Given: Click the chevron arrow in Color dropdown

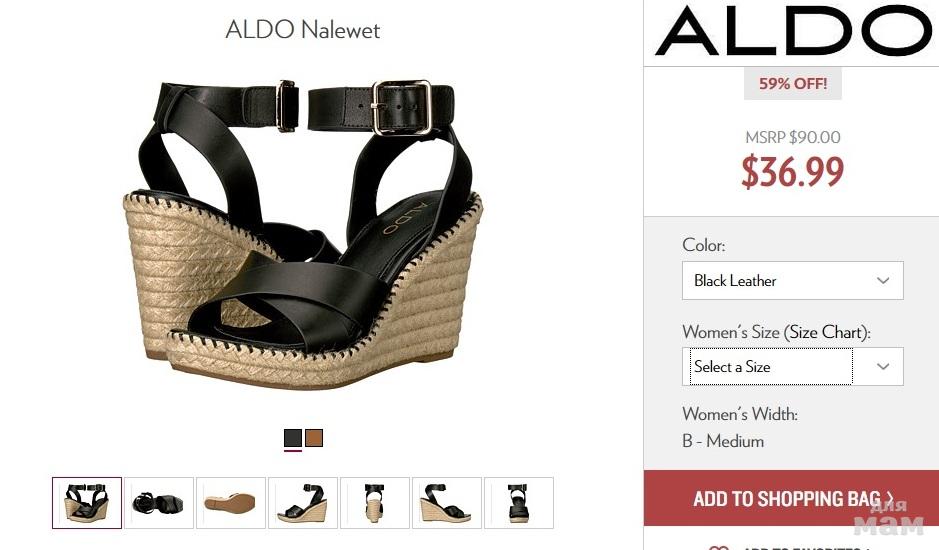Looking at the screenshot, I should pos(883,280).
